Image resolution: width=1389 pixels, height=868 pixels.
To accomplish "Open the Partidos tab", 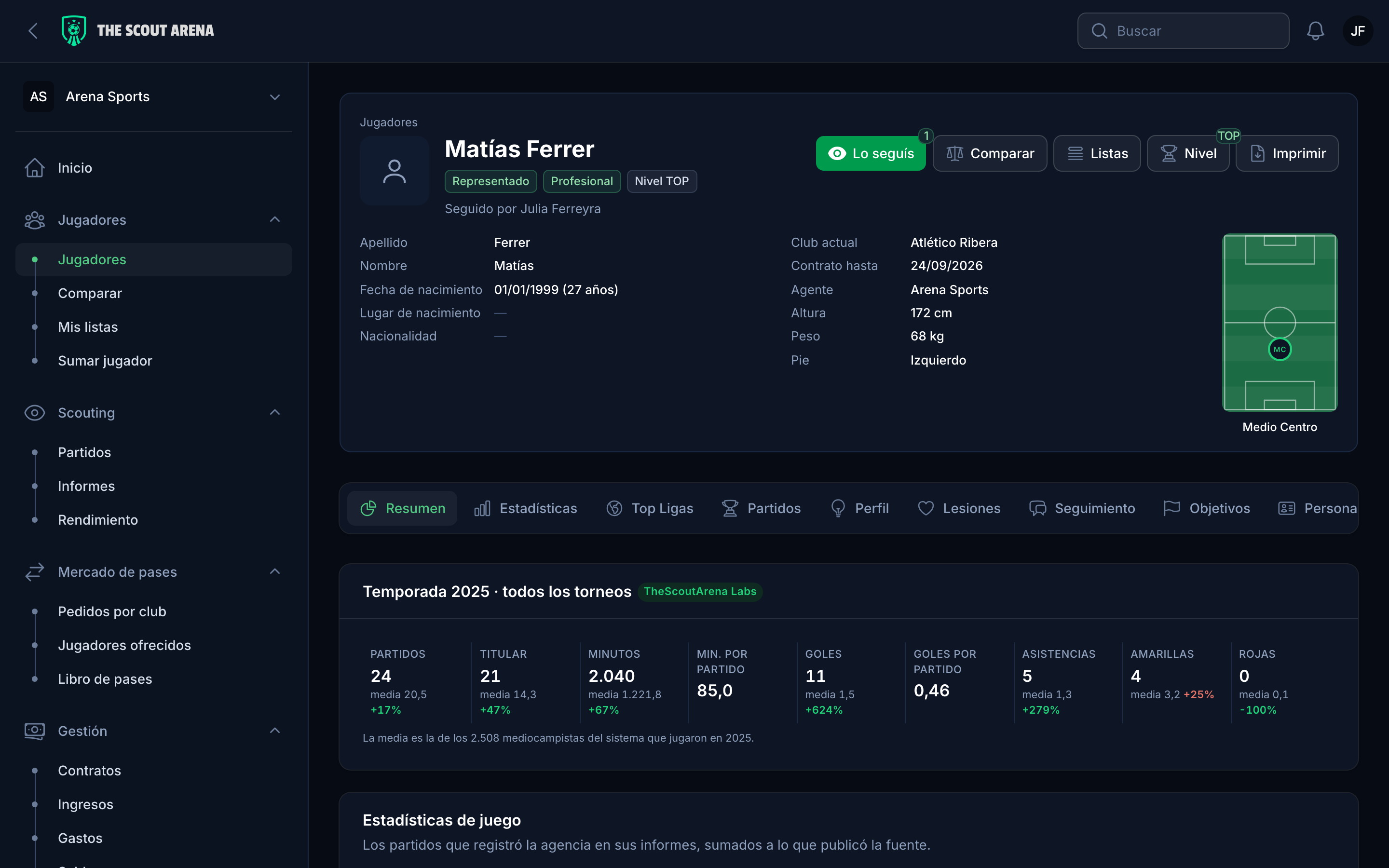I will pyautogui.click(x=761, y=509).
